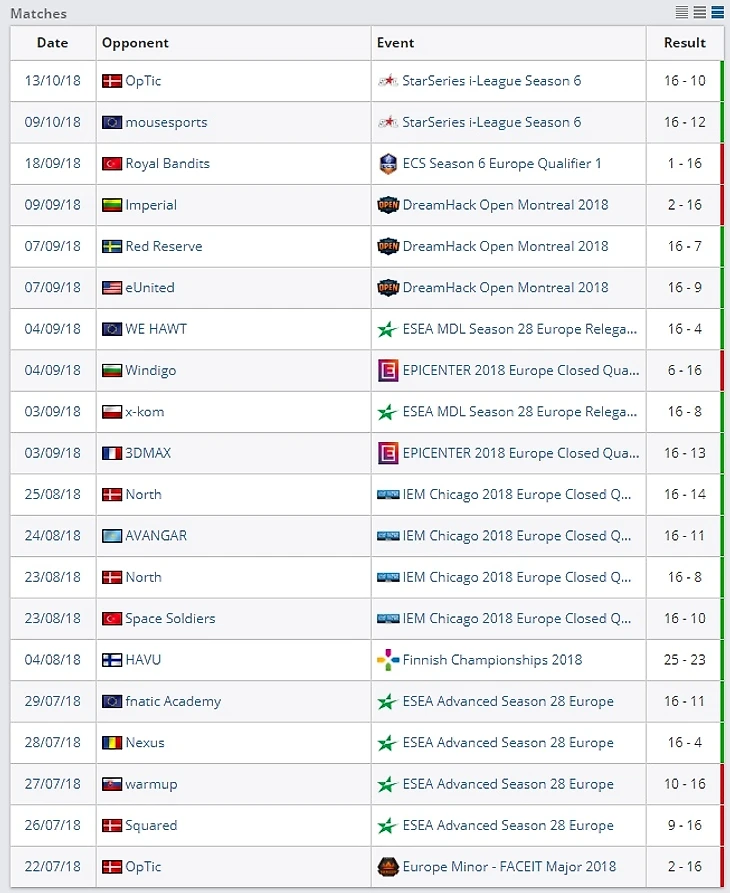The width and height of the screenshot is (730, 893).
Task: Open Finnish Championships 2018 event link
Action: pyautogui.click(x=492, y=660)
